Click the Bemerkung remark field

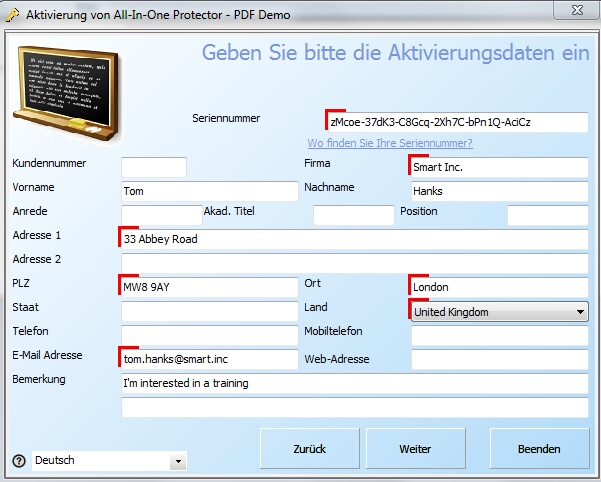click(x=353, y=383)
